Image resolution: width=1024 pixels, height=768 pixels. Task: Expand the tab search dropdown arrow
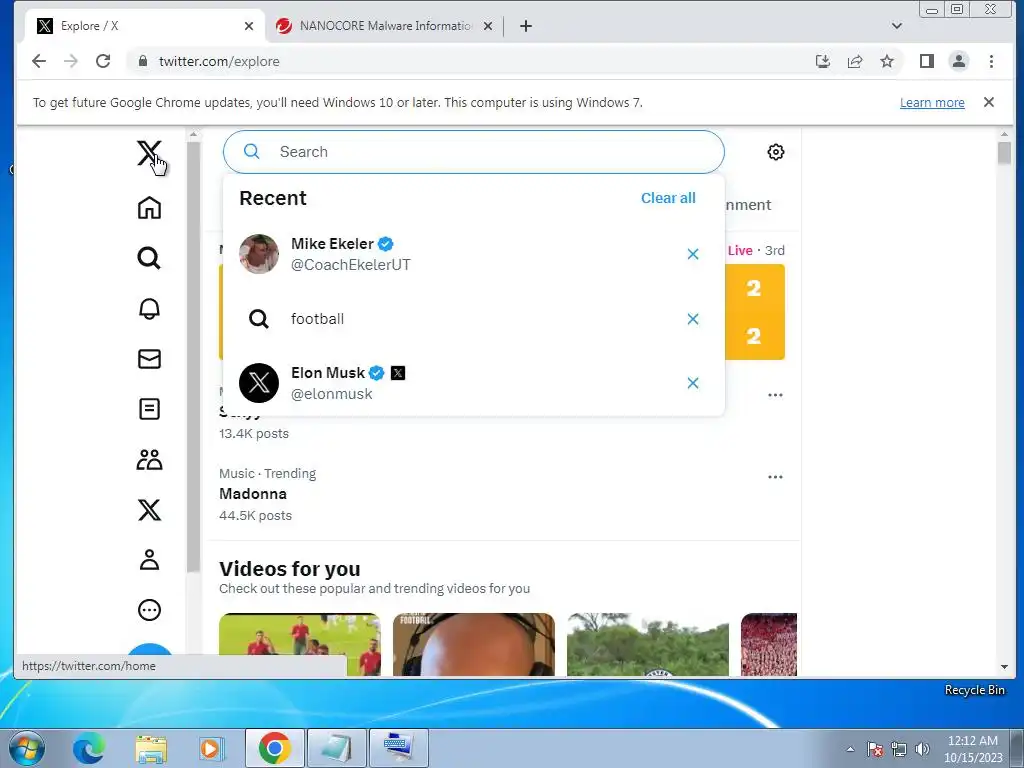(897, 26)
